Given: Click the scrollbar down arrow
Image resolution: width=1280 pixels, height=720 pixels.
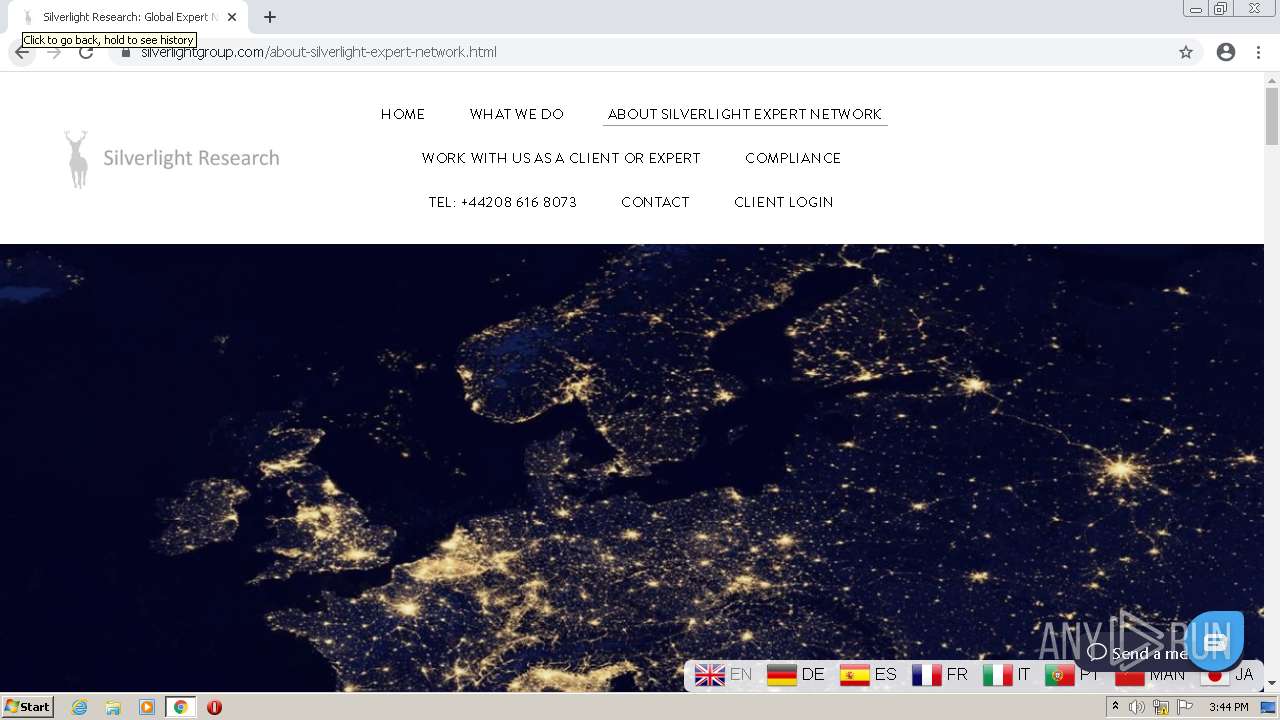Looking at the screenshot, I should click(x=1272, y=683).
